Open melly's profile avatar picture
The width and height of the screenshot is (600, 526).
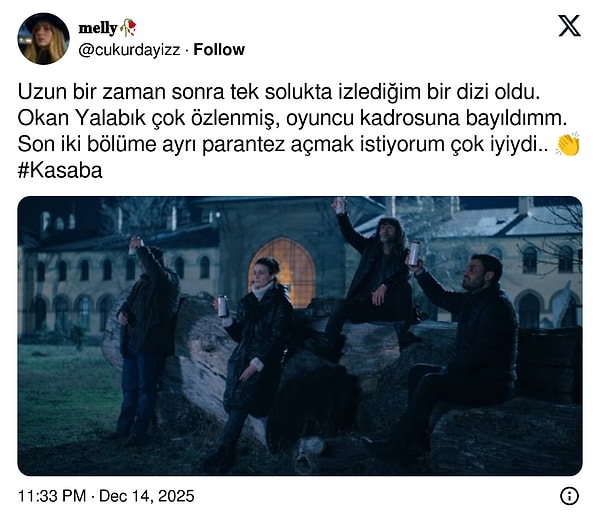pyautogui.click(x=44, y=39)
